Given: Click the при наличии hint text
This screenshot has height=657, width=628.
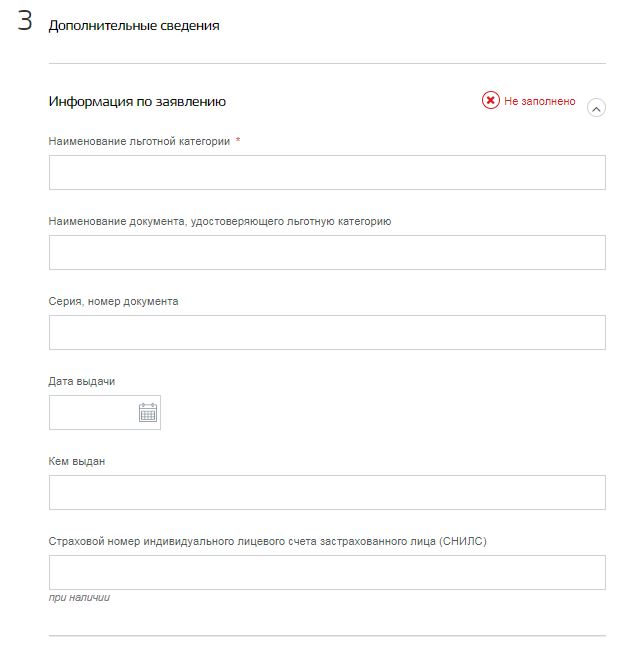Looking at the screenshot, I should [79, 598].
